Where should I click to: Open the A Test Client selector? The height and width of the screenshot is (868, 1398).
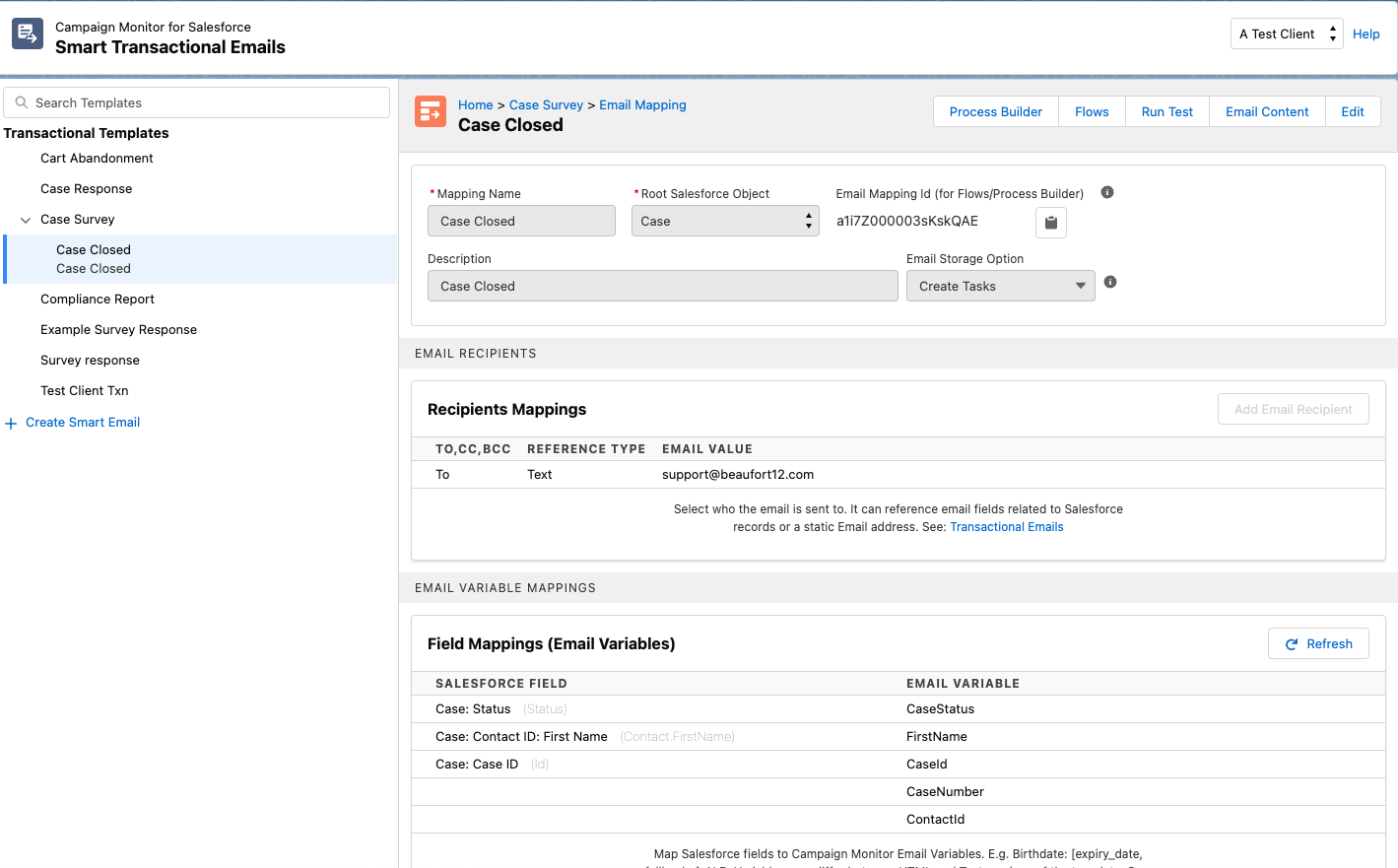[1287, 33]
